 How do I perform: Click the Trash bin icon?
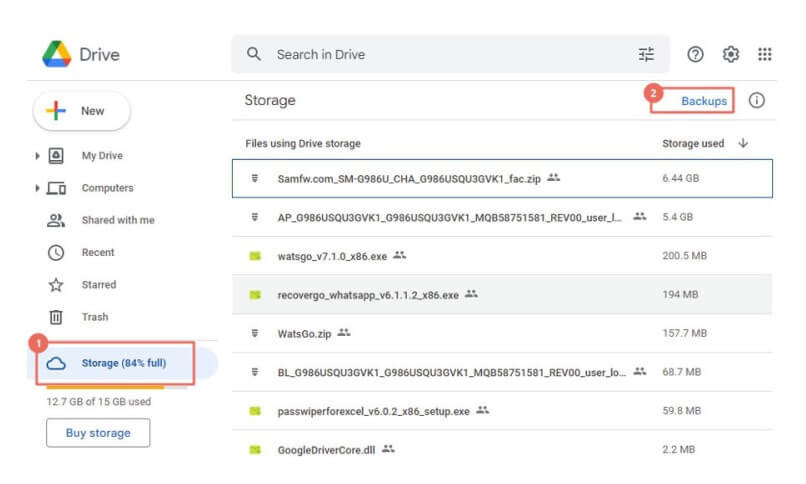[56, 317]
